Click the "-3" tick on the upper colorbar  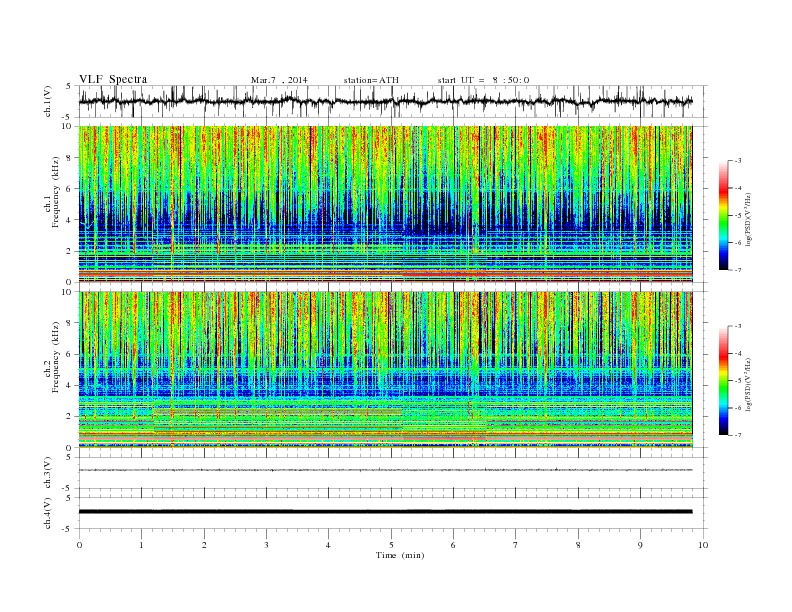(738, 161)
